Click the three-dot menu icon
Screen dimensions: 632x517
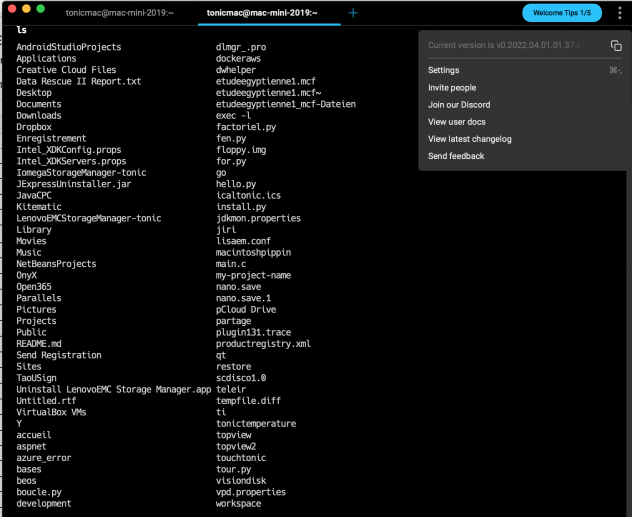coord(619,12)
